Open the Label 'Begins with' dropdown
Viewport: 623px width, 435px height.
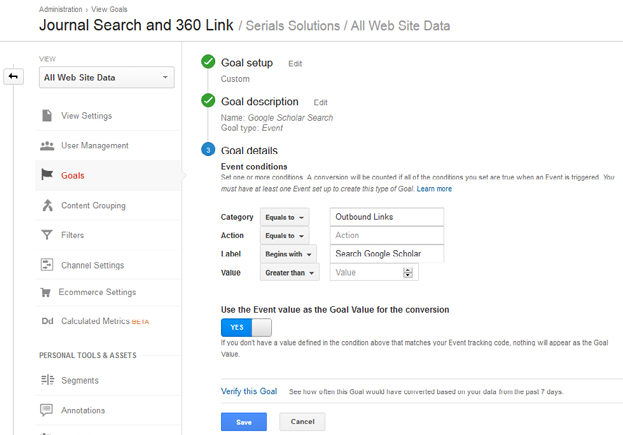(288, 254)
